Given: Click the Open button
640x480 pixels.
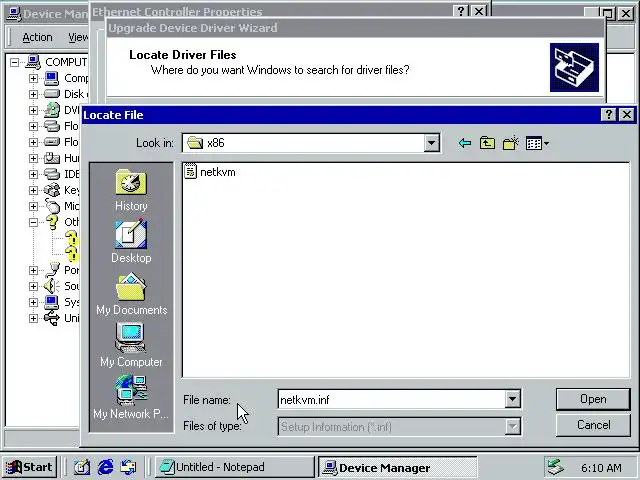Looking at the screenshot, I should point(593,399).
